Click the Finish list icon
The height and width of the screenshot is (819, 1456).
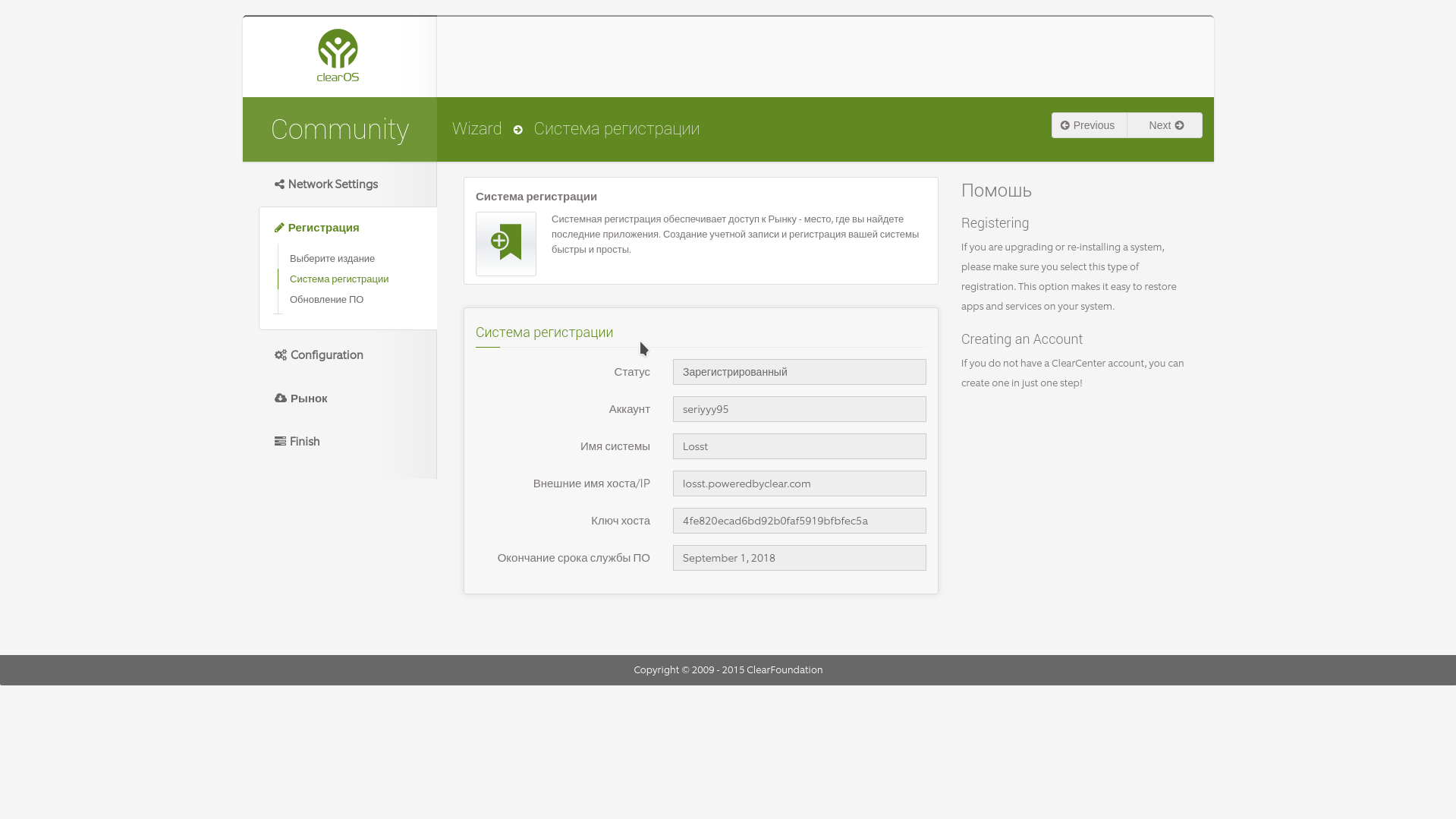[x=280, y=441]
